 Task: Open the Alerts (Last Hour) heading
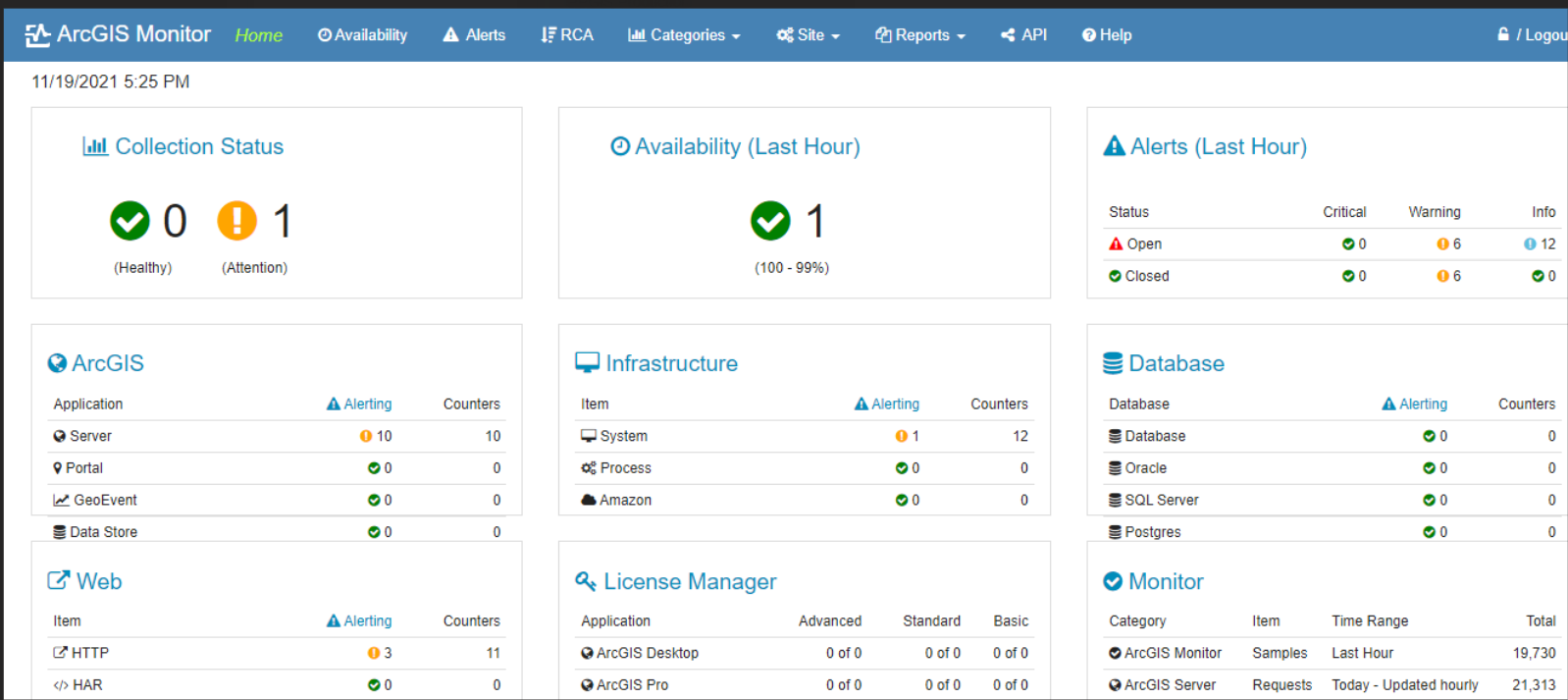coord(1219,146)
